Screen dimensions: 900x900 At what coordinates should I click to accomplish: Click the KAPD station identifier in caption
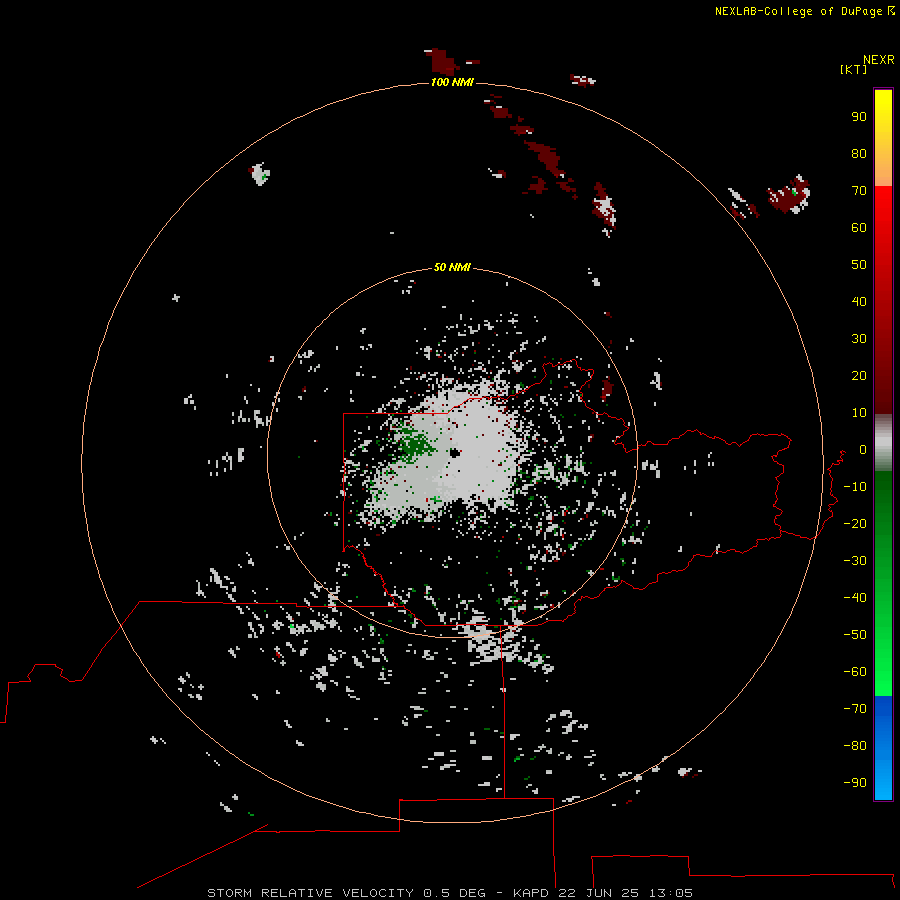(532, 893)
